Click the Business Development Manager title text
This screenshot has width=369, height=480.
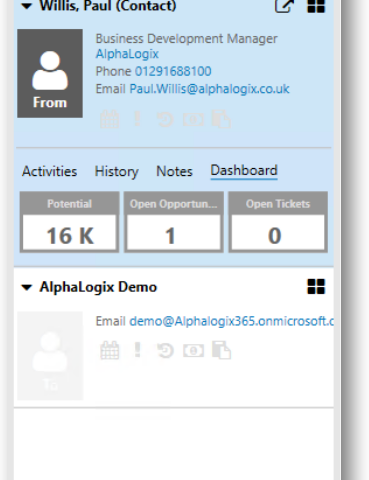pos(187,39)
